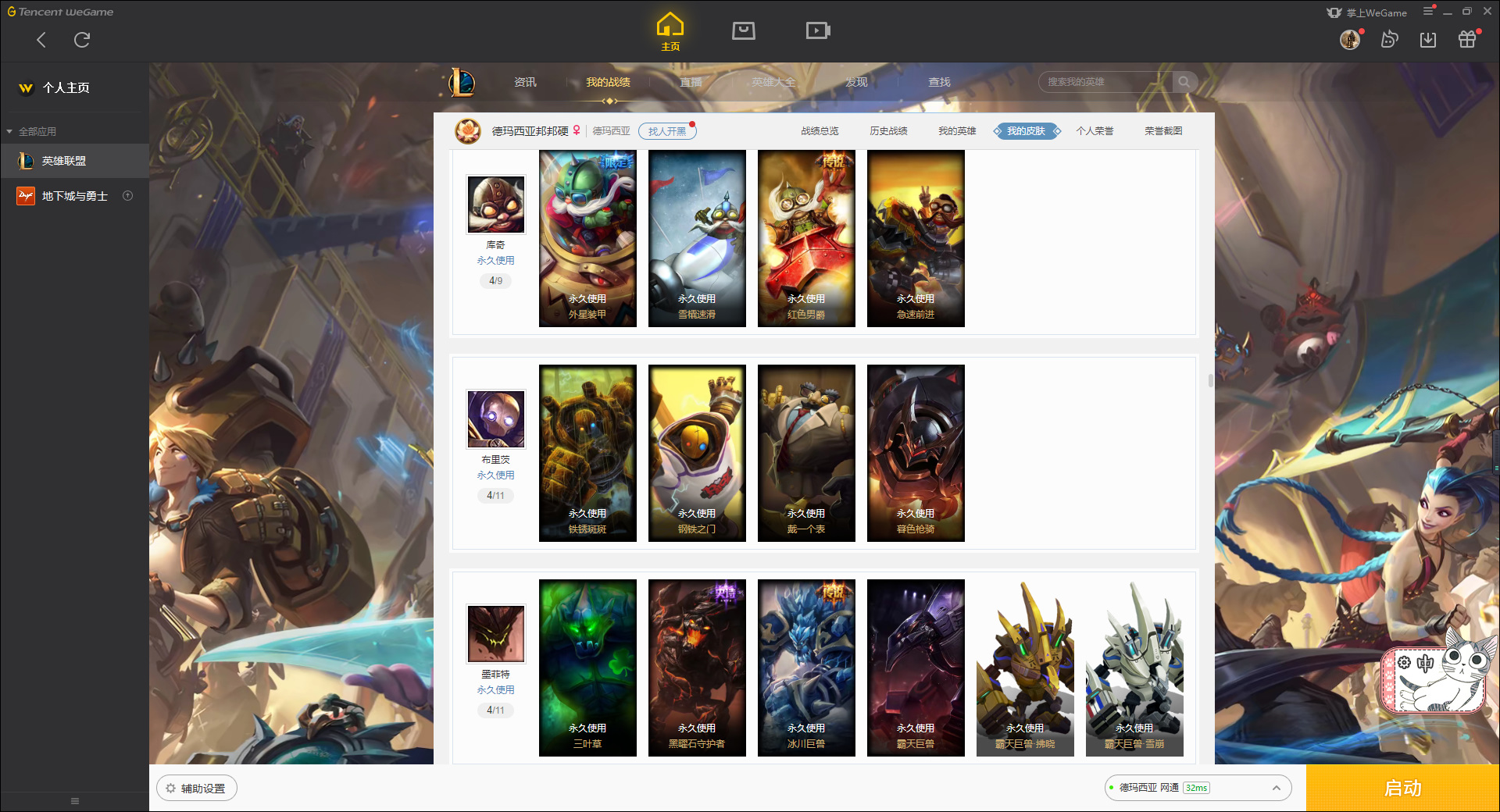The width and height of the screenshot is (1500, 812).
Task: Click the 找人开黑 button
Action: (x=667, y=131)
